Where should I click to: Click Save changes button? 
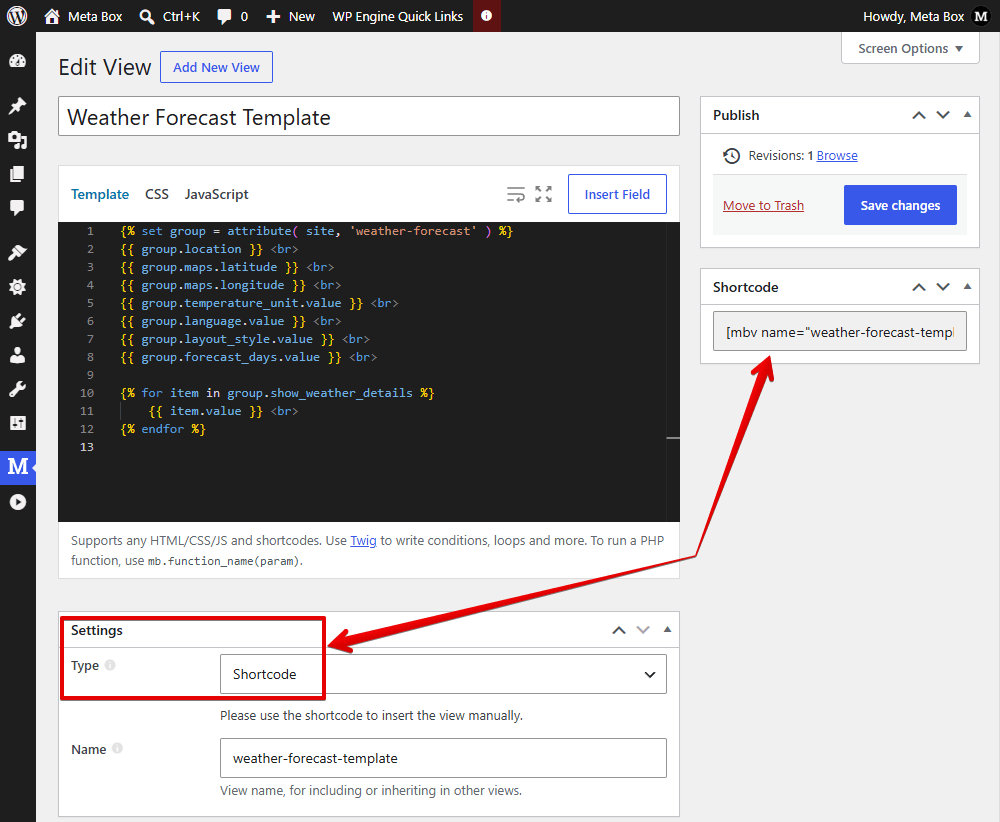(x=900, y=205)
